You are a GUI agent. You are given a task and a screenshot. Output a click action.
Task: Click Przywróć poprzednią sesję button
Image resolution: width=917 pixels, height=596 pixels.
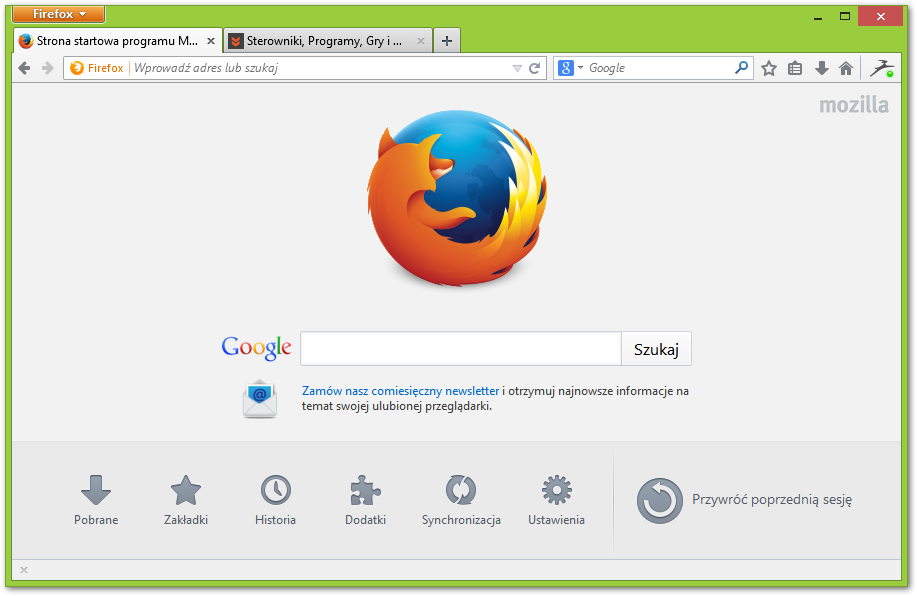(744, 500)
